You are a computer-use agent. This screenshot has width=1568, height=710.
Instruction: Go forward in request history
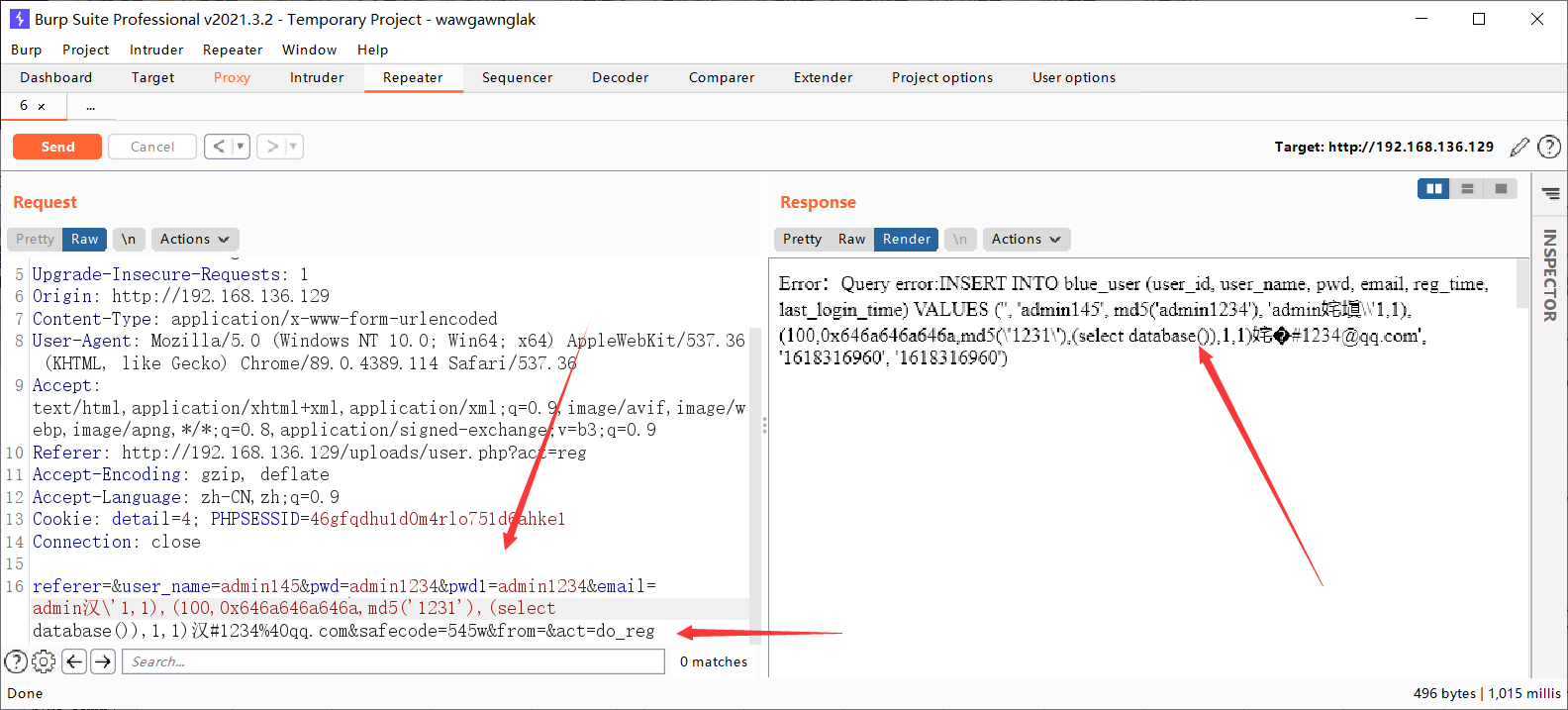(272, 147)
